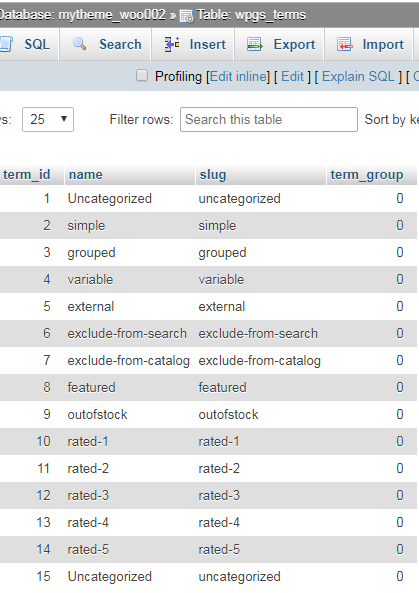
Task: Sort by term_id column header
Action: pyautogui.click(x=26, y=175)
